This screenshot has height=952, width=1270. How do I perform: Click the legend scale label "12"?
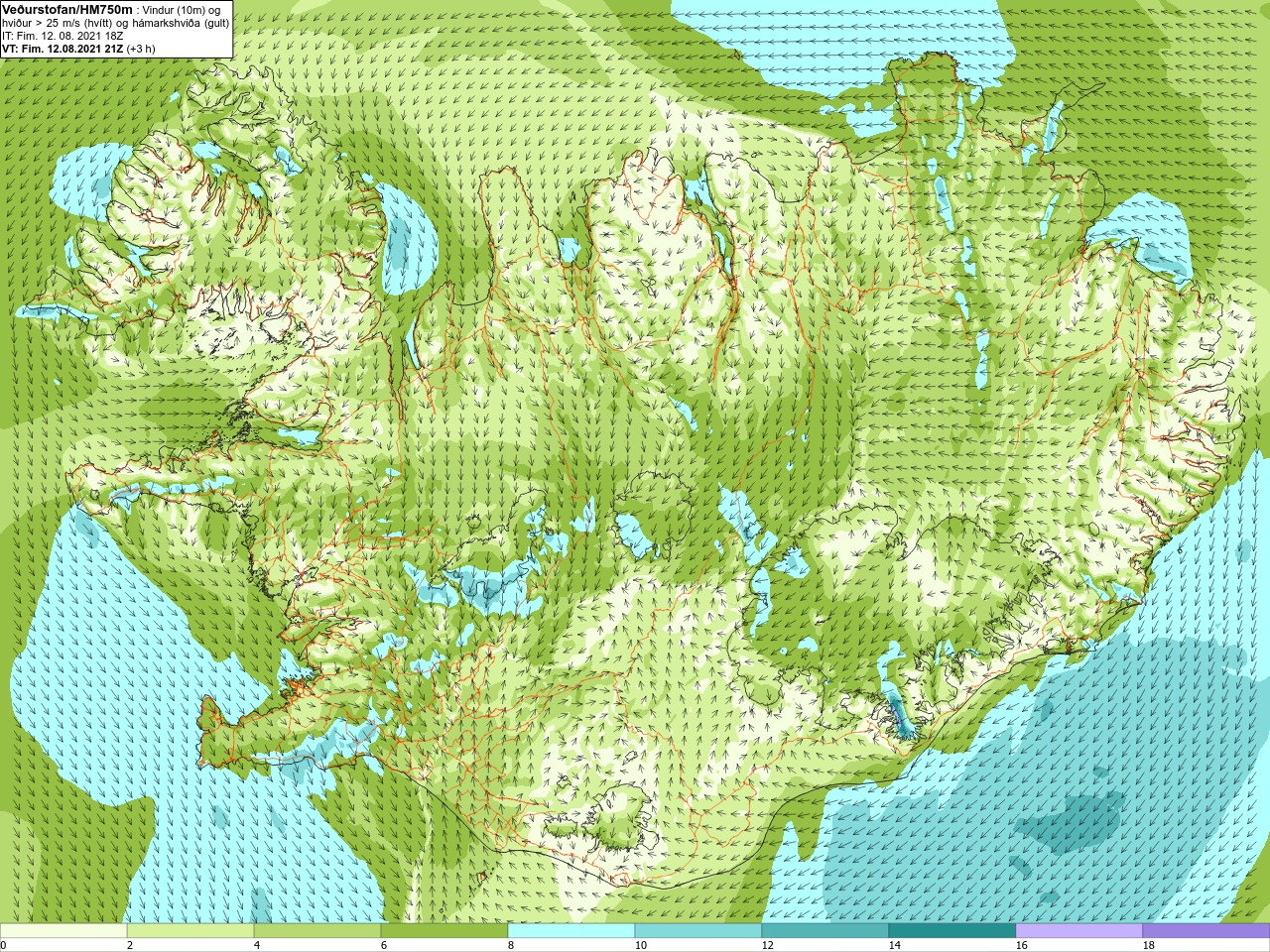pos(767,946)
